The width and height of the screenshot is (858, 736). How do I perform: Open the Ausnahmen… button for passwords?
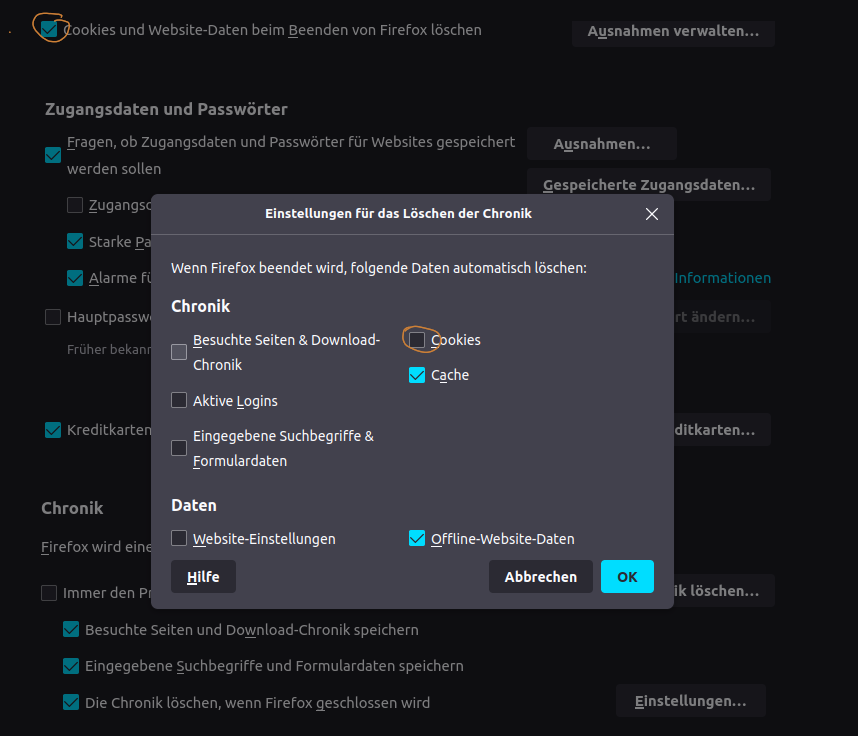coord(602,144)
